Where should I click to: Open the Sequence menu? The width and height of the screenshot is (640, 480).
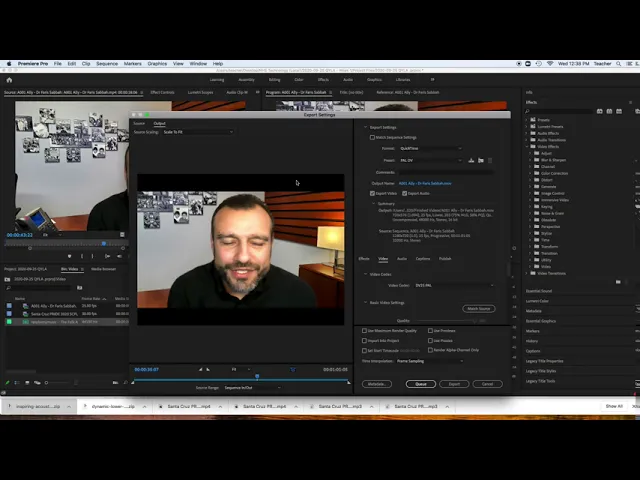tap(107, 64)
